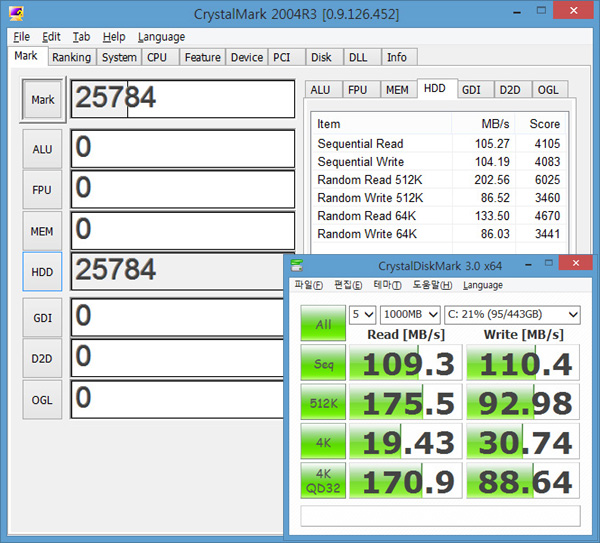
Task: Open the Language menu in CrystalDiskMark
Action: pyautogui.click(x=483, y=285)
